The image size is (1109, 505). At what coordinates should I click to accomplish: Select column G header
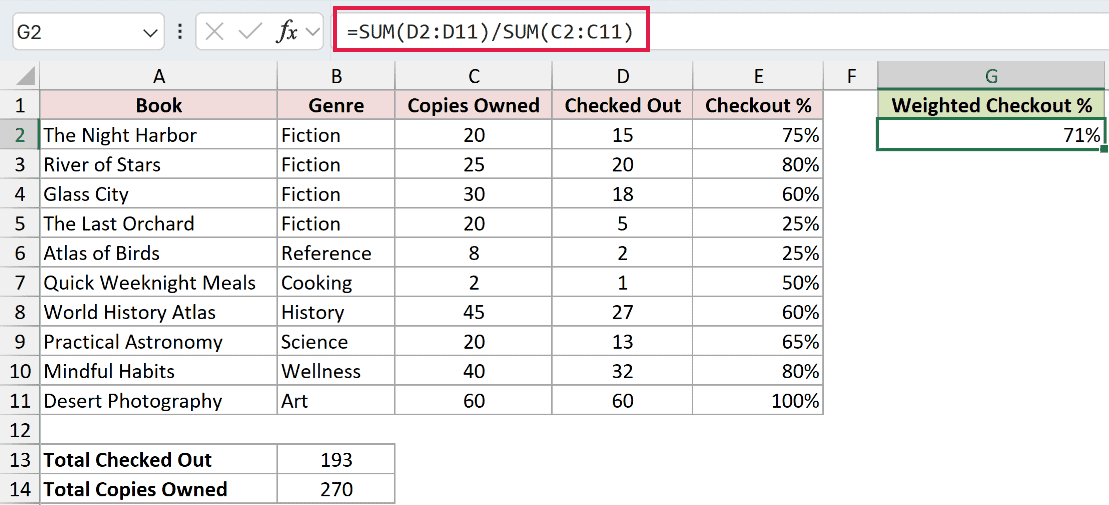tap(992, 76)
